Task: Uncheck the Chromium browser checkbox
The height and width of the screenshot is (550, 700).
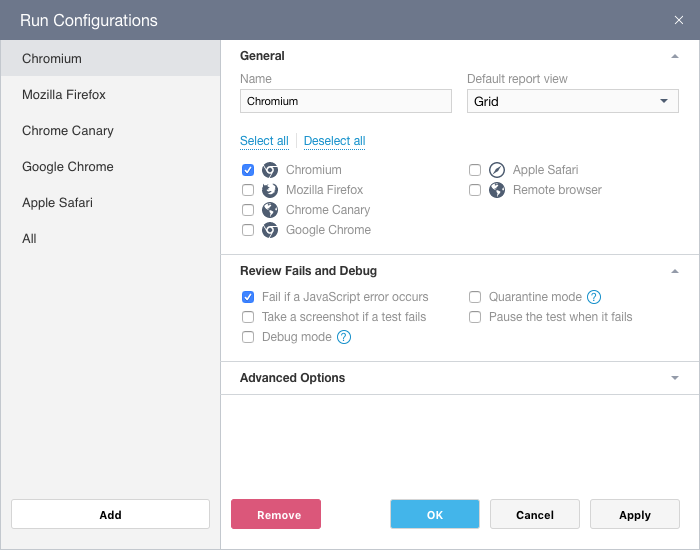Action: pyautogui.click(x=248, y=170)
